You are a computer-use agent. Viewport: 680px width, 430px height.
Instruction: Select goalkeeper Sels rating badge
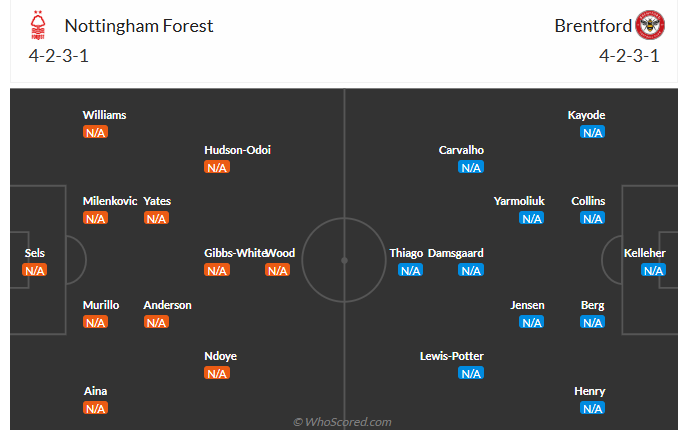point(35,270)
